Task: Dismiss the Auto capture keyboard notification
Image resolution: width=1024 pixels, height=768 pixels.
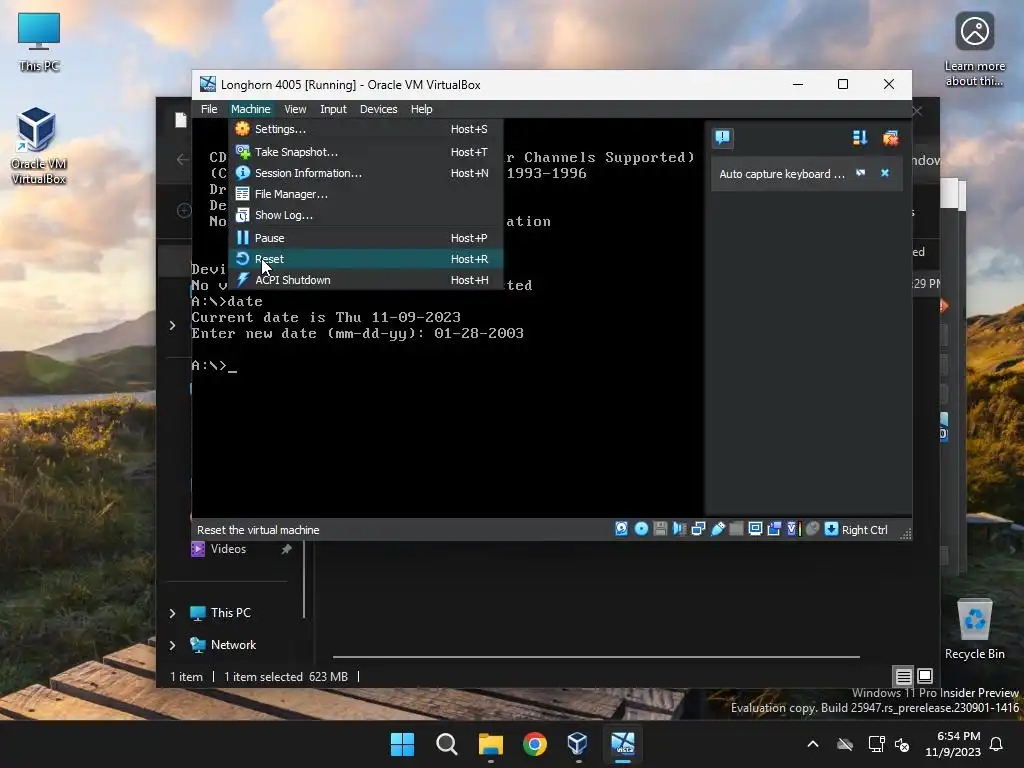Action: click(885, 173)
